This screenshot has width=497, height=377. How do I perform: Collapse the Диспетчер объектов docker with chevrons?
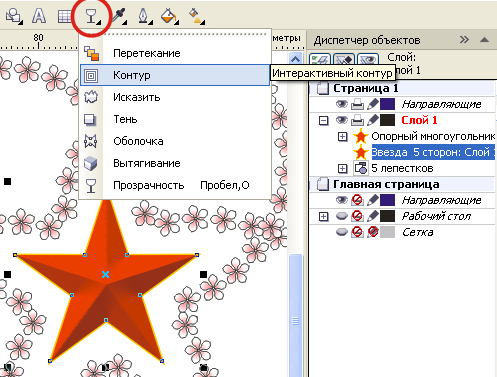click(x=464, y=40)
